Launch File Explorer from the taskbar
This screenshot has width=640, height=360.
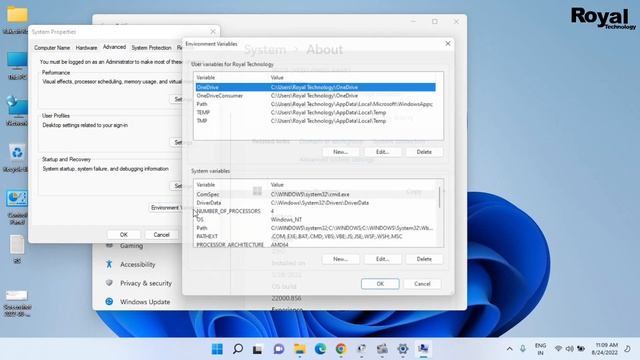(300, 349)
